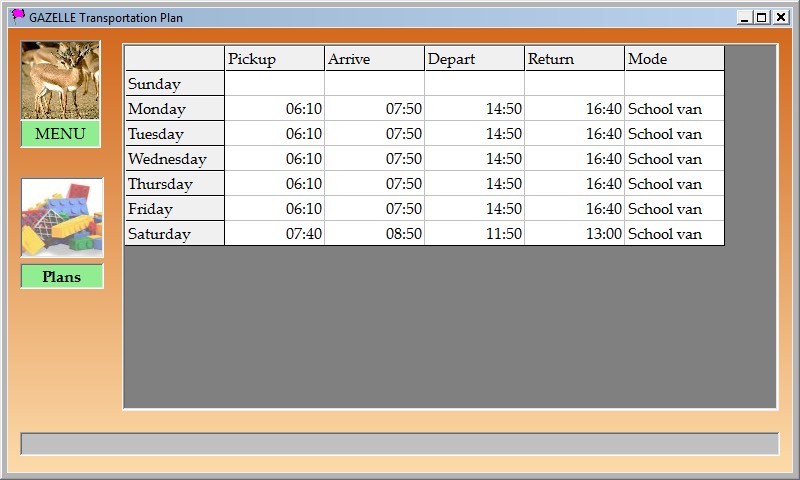Select the Mode column header
This screenshot has height=480, width=800.
pos(674,59)
